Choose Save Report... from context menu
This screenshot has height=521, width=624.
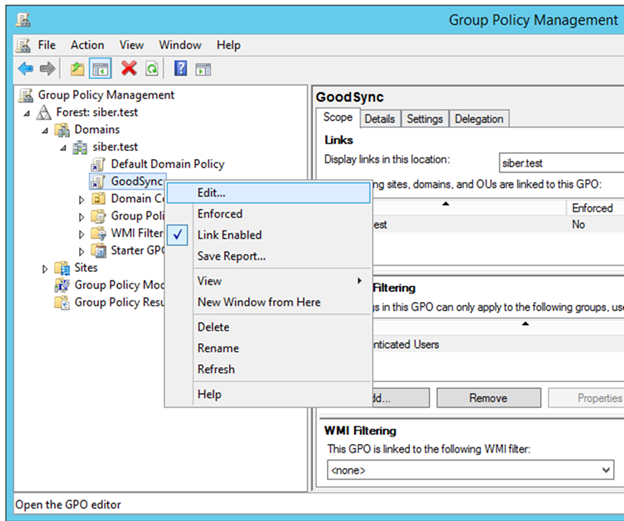[x=269, y=256]
